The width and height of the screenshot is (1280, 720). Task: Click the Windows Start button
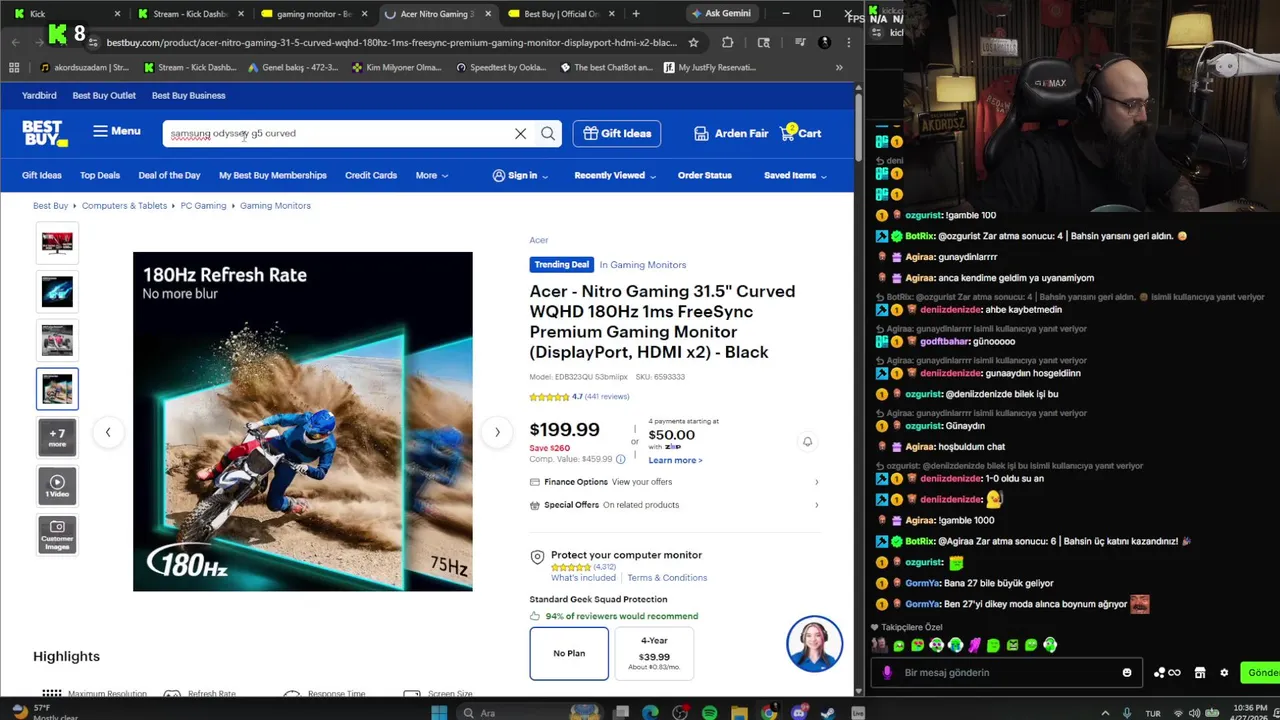point(439,713)
